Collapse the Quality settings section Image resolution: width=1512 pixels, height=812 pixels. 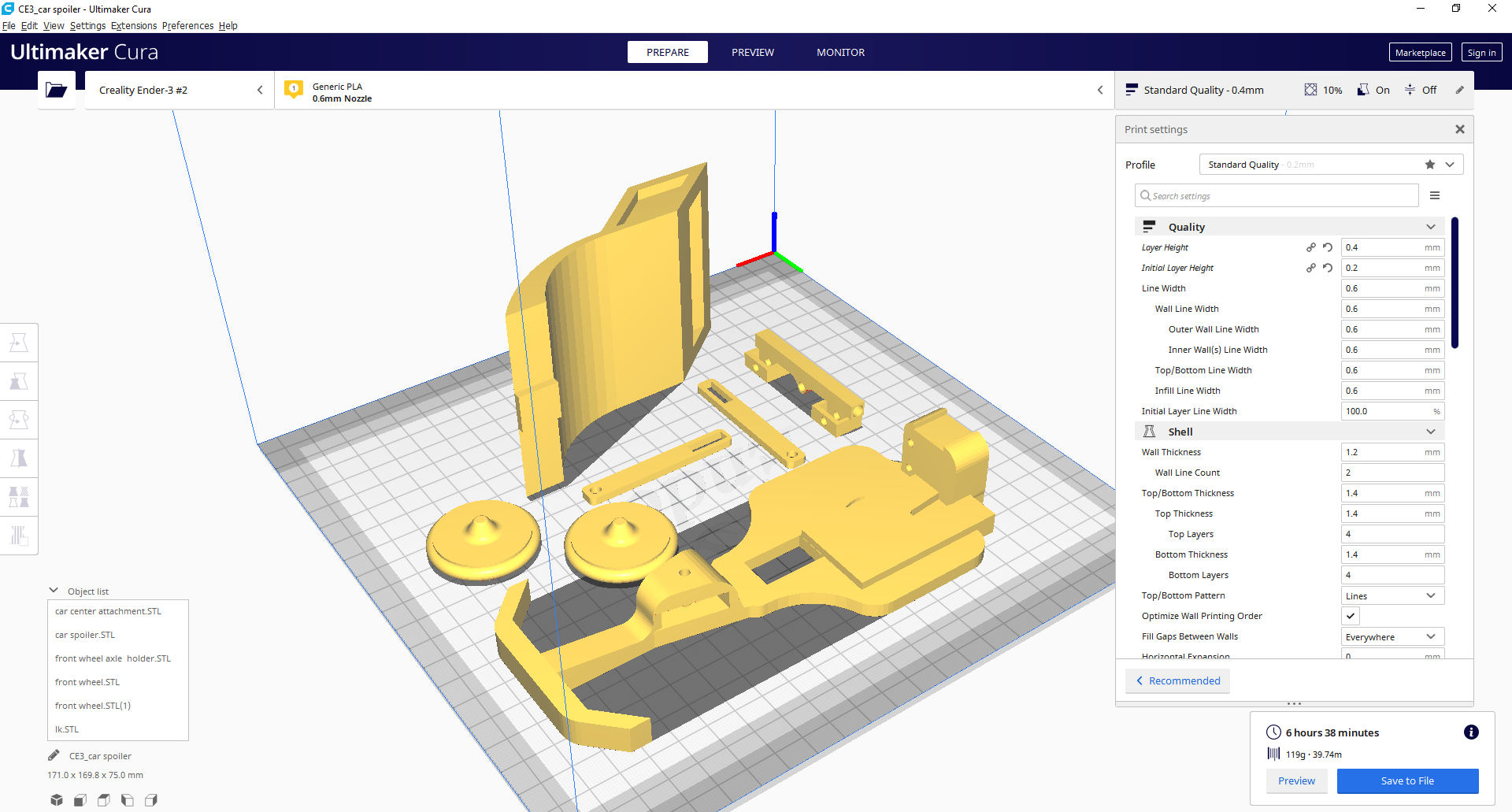coord(1290,227)
